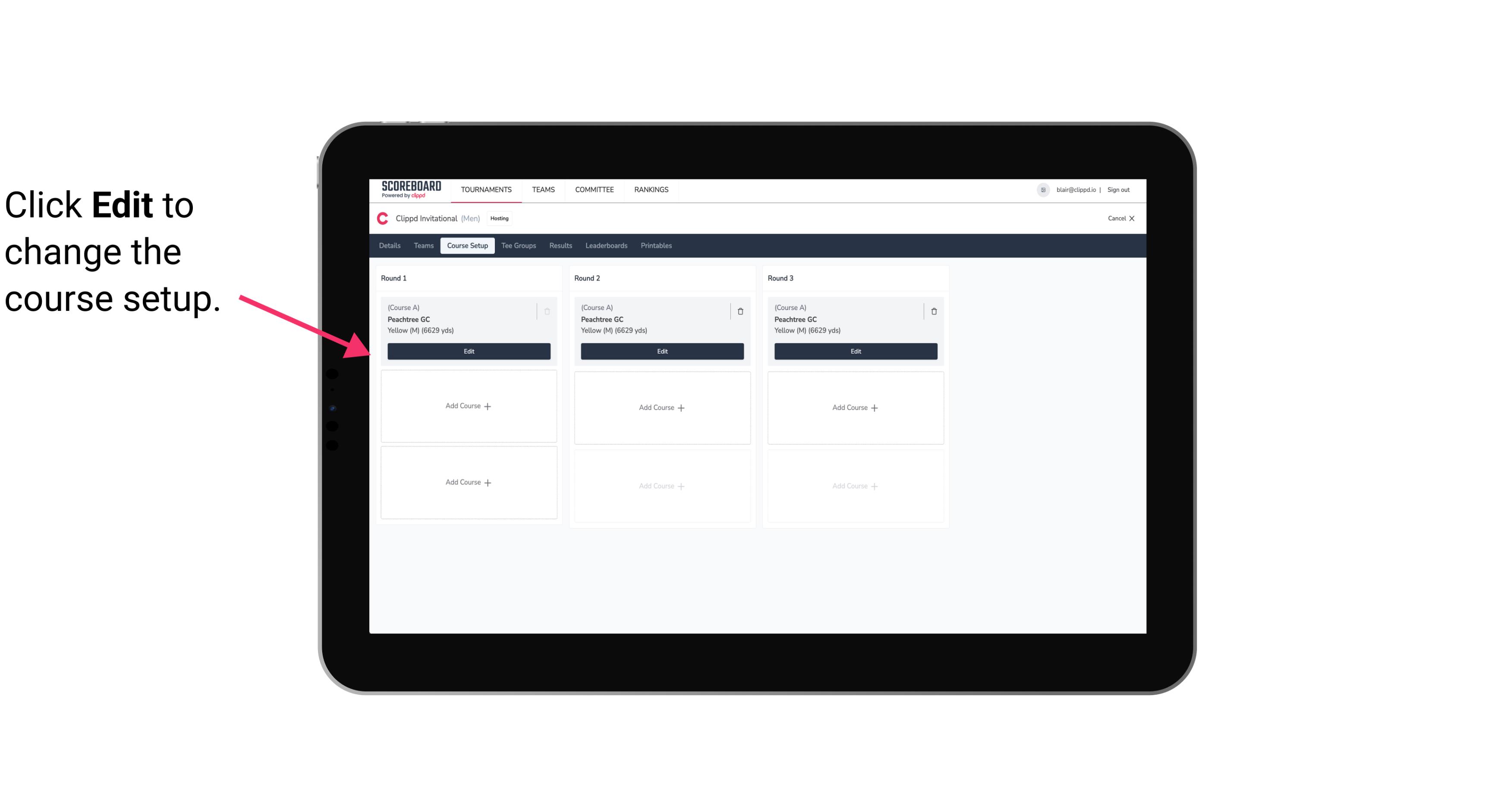The image size is (1510, 812).
Task: Click the Course Setup tab
Action: click(467, 245)
